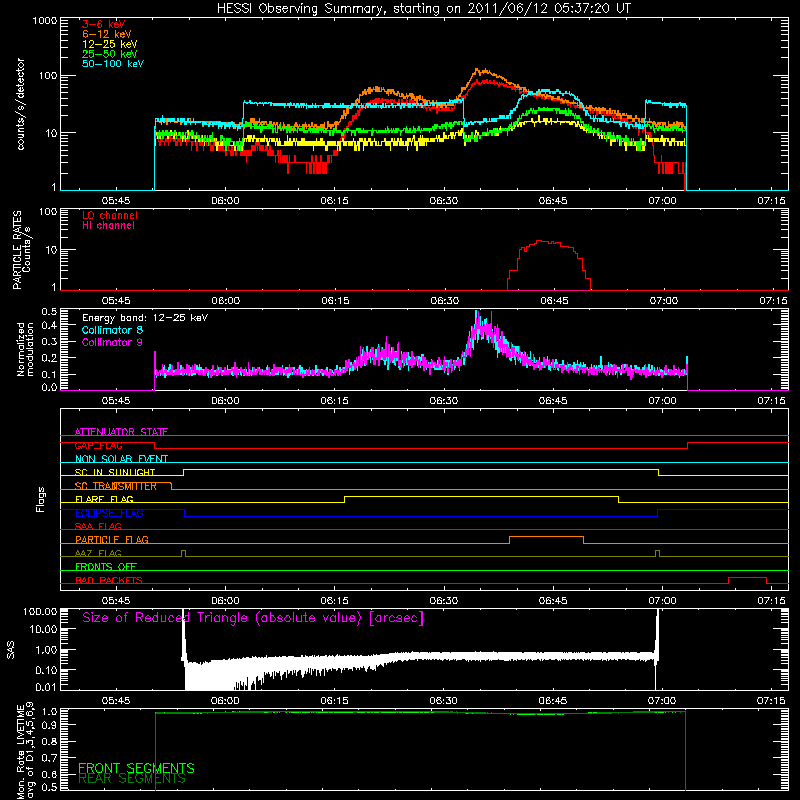Screen dimensions: 800x800
Task: Click the HESSI Observing Summary title text
Action: click(x=423, y=9)
